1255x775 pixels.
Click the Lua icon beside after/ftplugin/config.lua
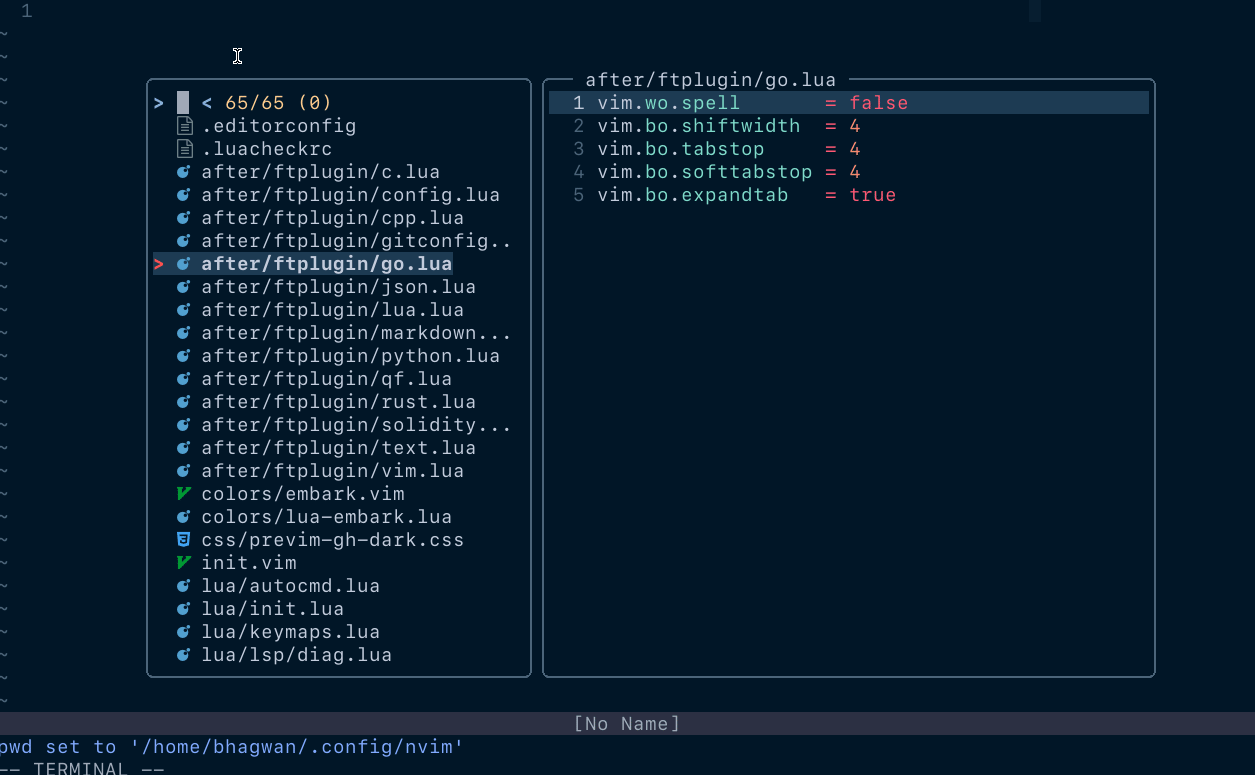click(184, 195)
